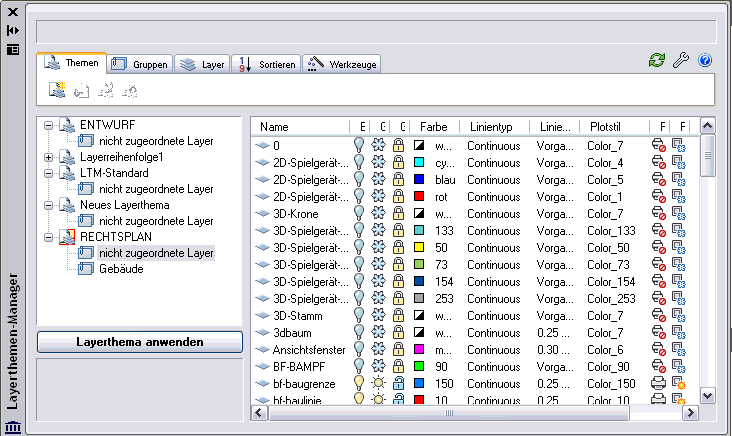Collapse the RECHTSPLAN theme node

click(49, 237)
